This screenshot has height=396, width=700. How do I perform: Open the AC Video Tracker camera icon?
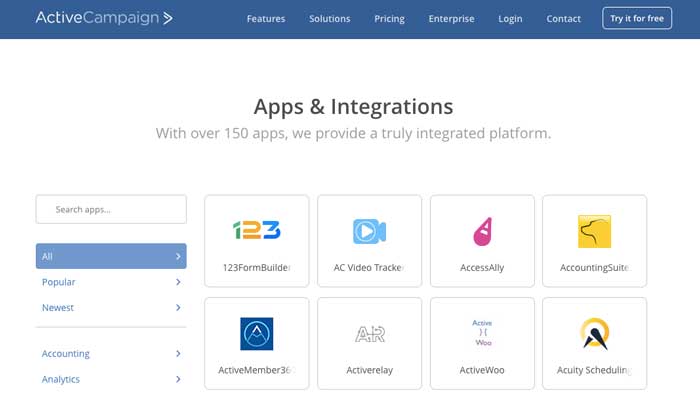coord(370,231)
